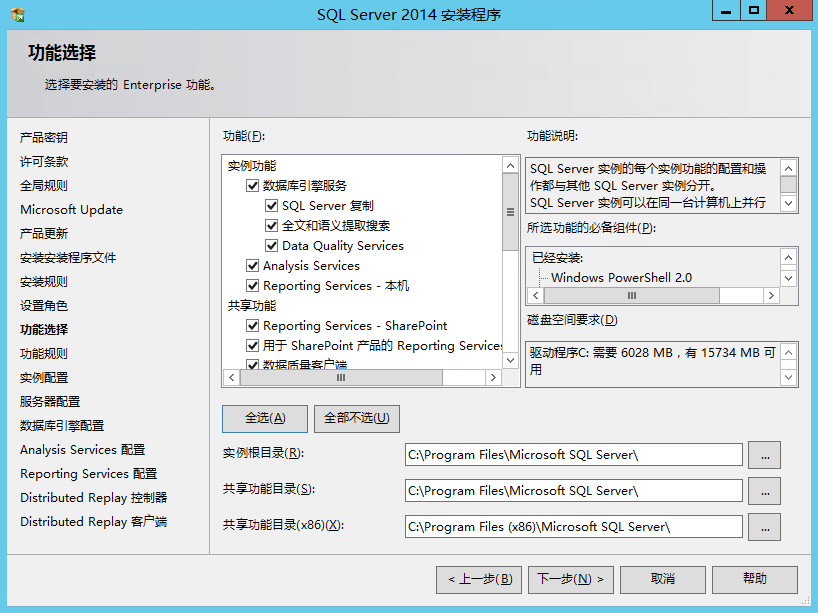The image size is (818, 613).
Task: Select 服务器配置 step in sidebar
Action: click(x=50, y=401)
